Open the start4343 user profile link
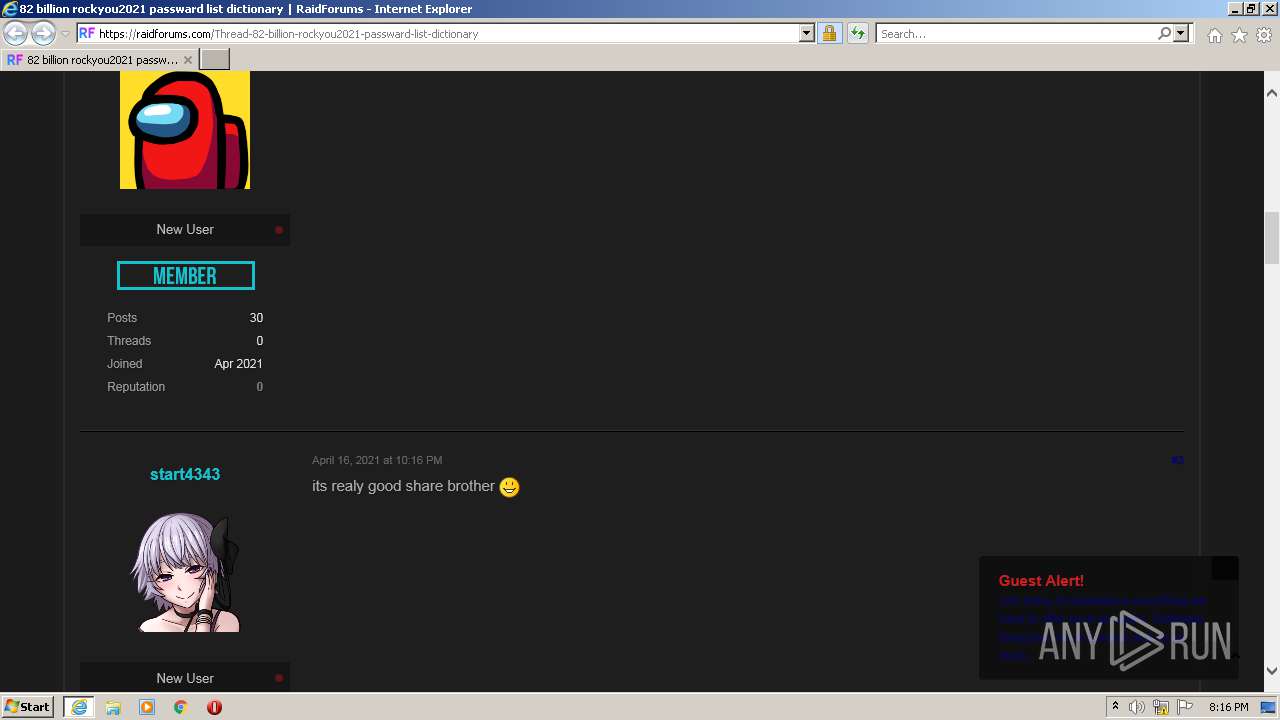 coord(185,474)
